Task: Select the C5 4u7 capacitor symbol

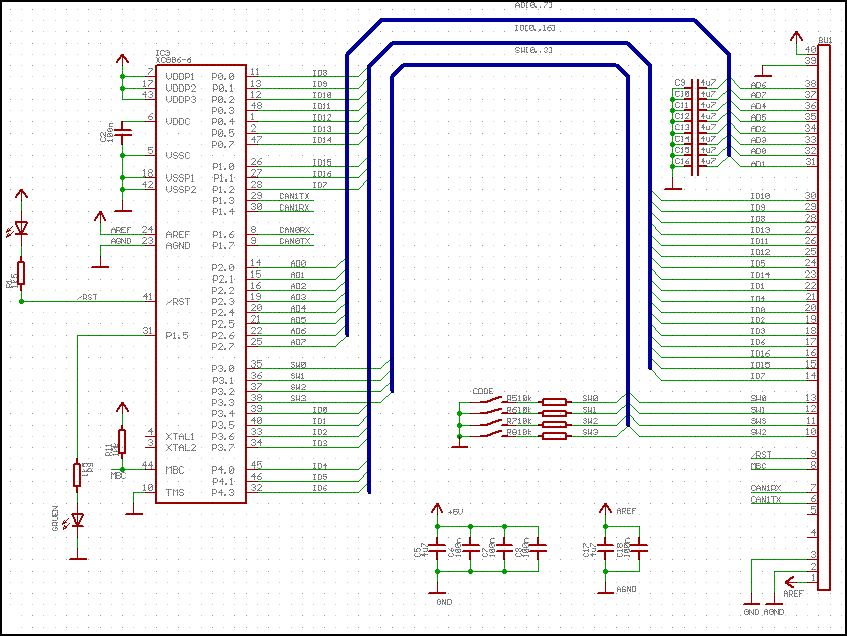Action: tap(437, 548)
